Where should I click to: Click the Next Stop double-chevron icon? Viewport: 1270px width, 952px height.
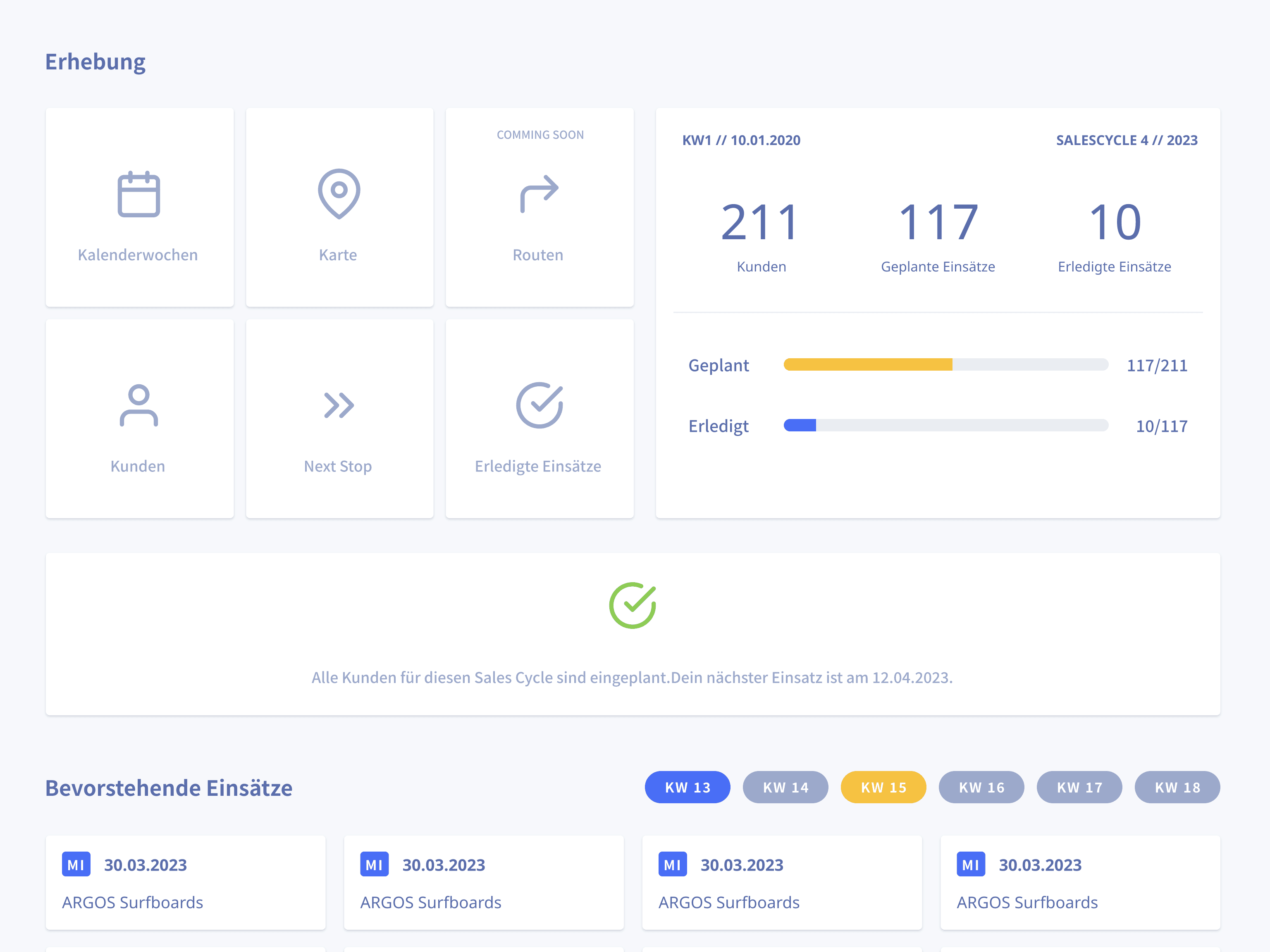pos(339,405)
